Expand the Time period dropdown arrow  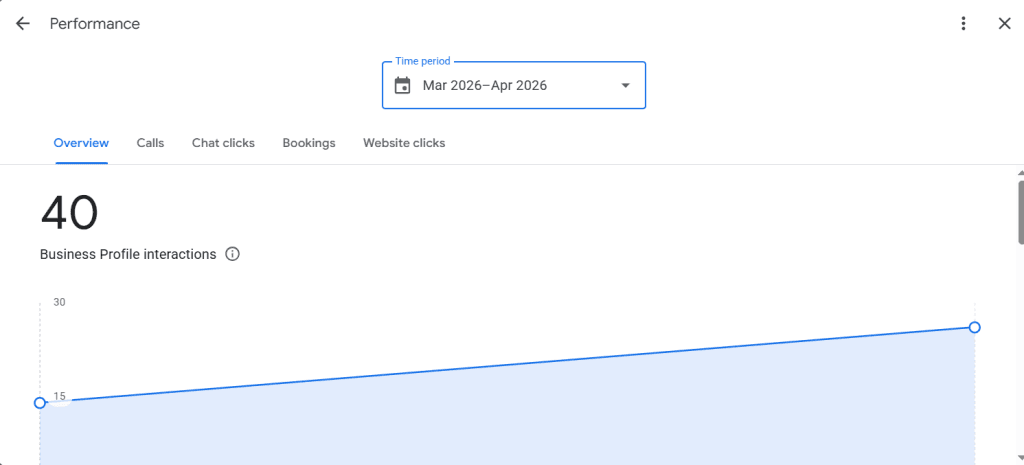coord(625,86)
